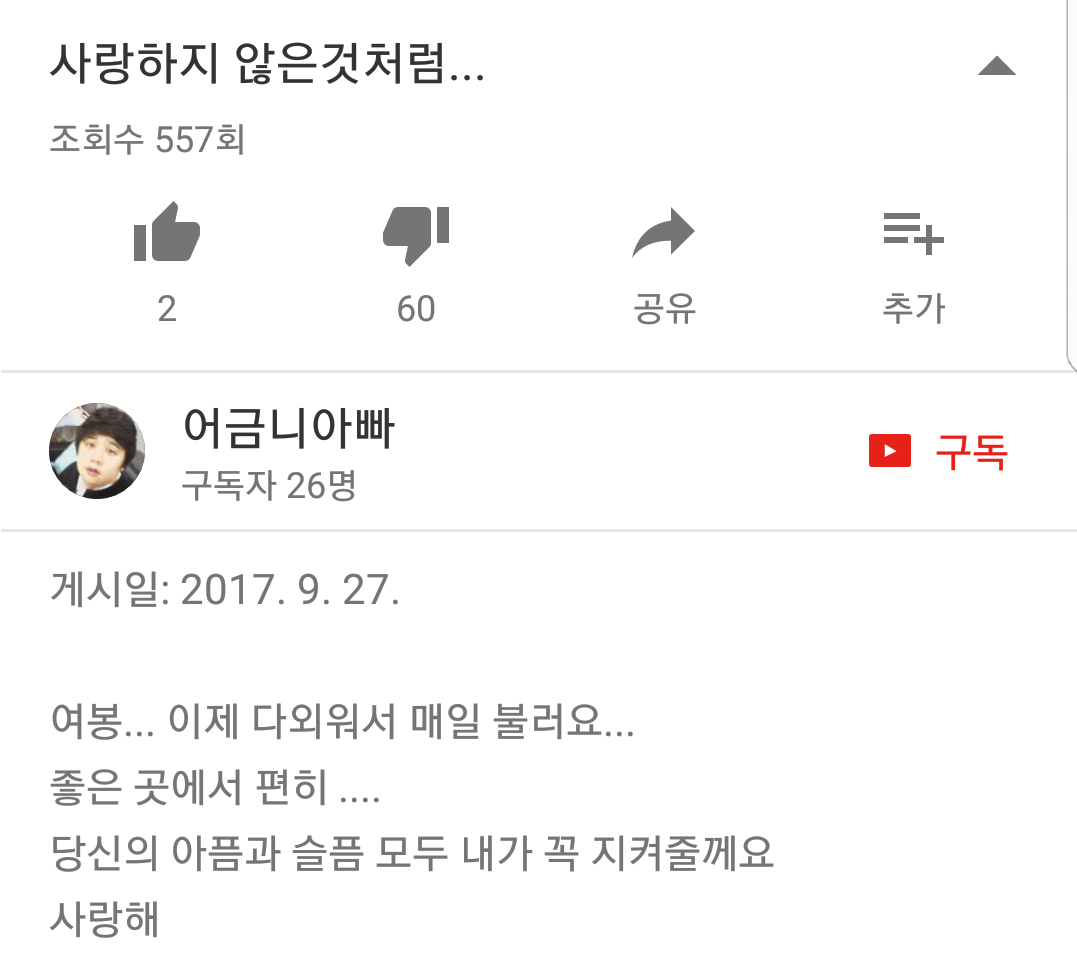The height and width of the screenshot is (970, 1077).
Task: Click the description line 좋은 곳에서 편히
Action: [215, 787]
